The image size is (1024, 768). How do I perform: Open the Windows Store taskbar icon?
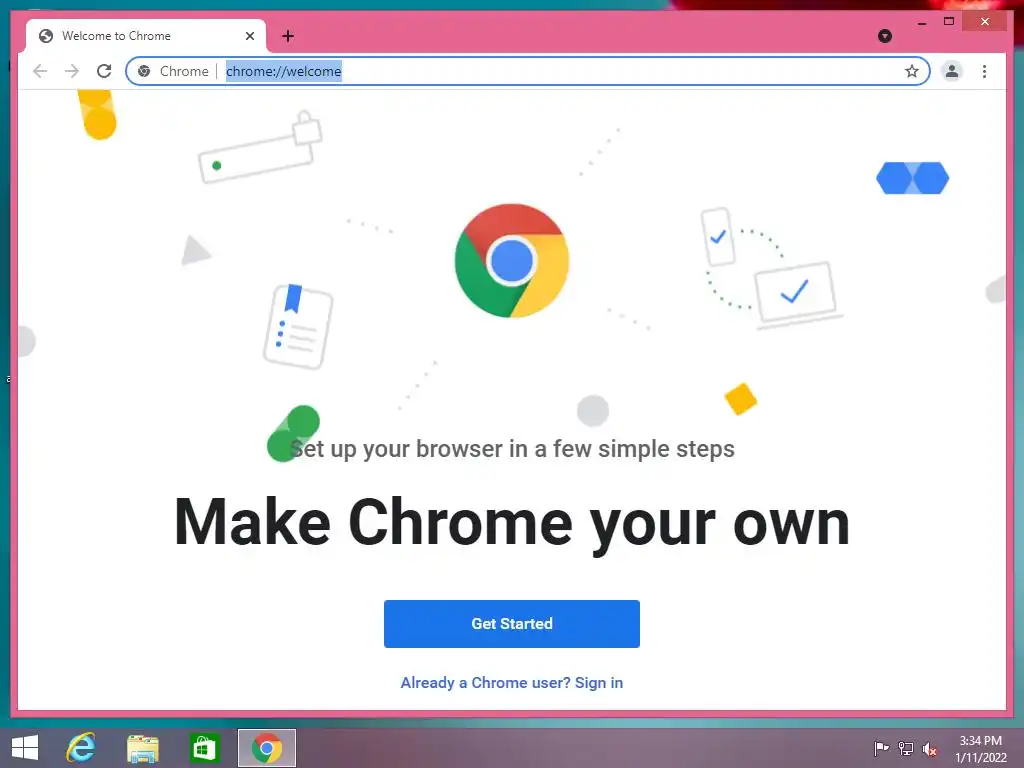(204, 748)
